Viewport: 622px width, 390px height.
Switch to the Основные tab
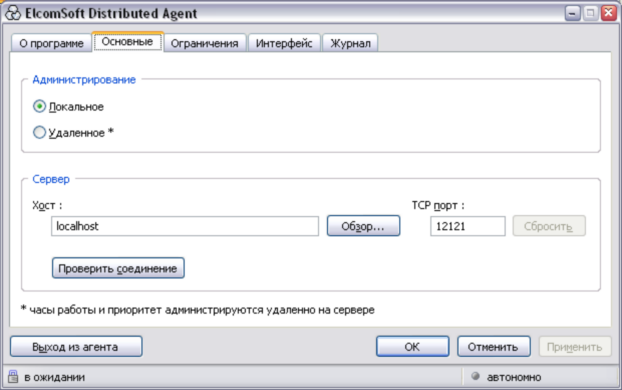pyautogui.click(x=127, y=42)
